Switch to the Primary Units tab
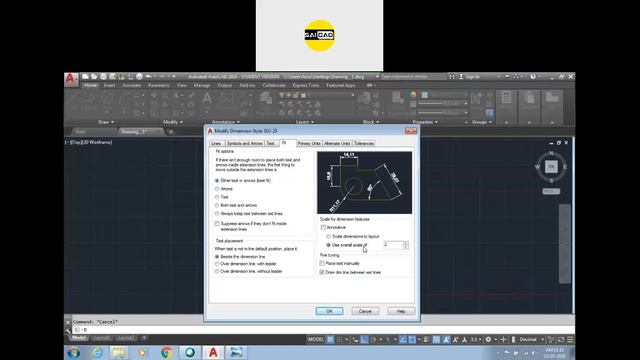This screenshot has height=360, width=640. click(x=309, y=143)
